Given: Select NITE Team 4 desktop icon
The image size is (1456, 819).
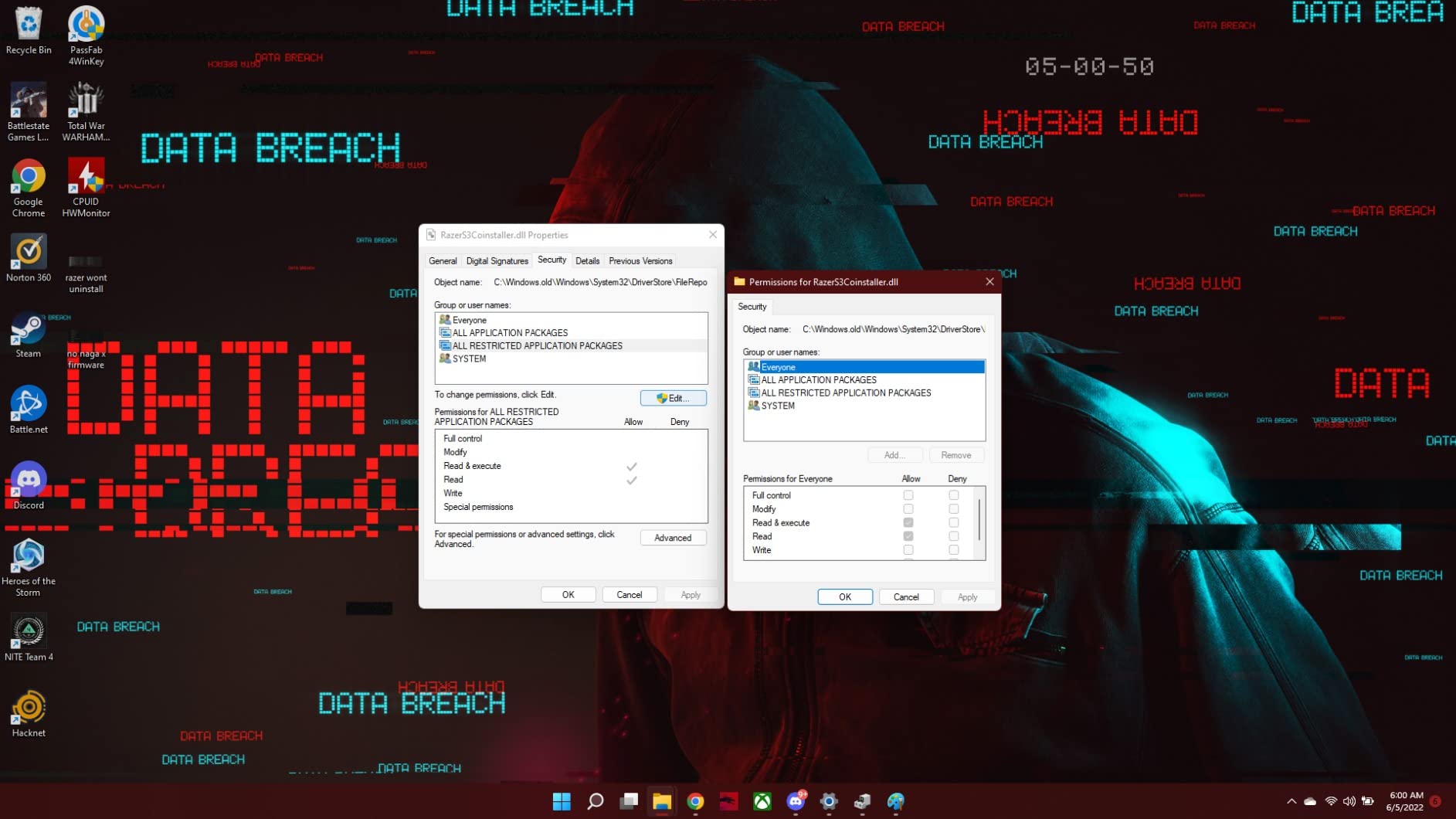Looking at the screenshot, I should tap(29, 637).
